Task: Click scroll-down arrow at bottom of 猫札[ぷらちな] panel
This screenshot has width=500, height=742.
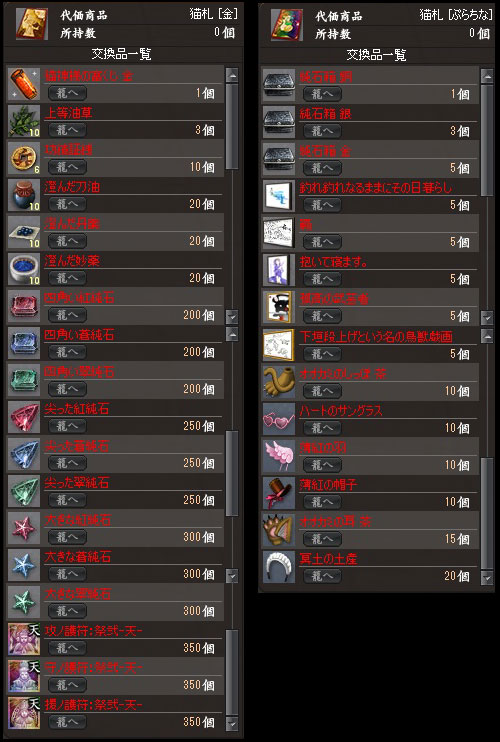Action: (487, 577)
